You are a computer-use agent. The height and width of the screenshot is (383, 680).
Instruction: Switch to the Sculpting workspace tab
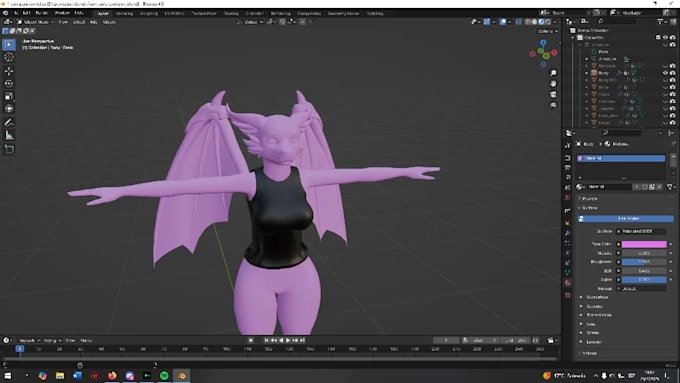point(149,13)
